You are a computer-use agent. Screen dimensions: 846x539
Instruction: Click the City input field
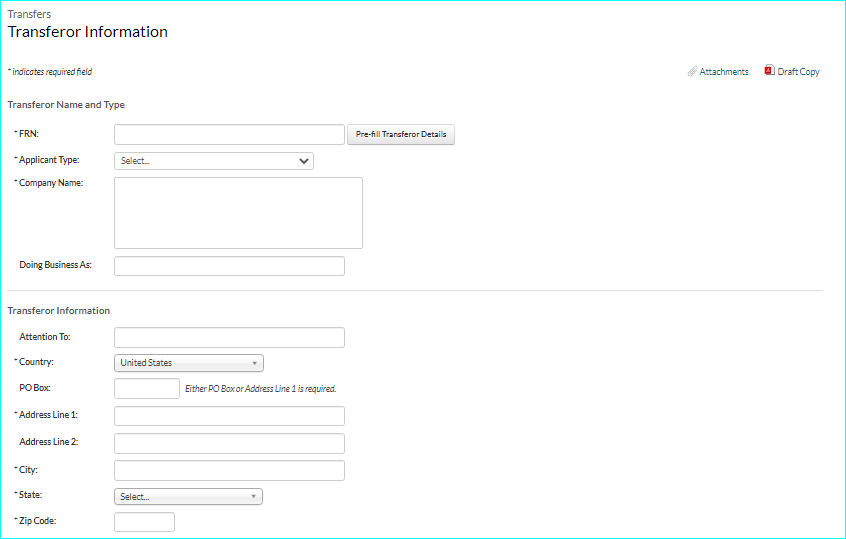point(229,470)
